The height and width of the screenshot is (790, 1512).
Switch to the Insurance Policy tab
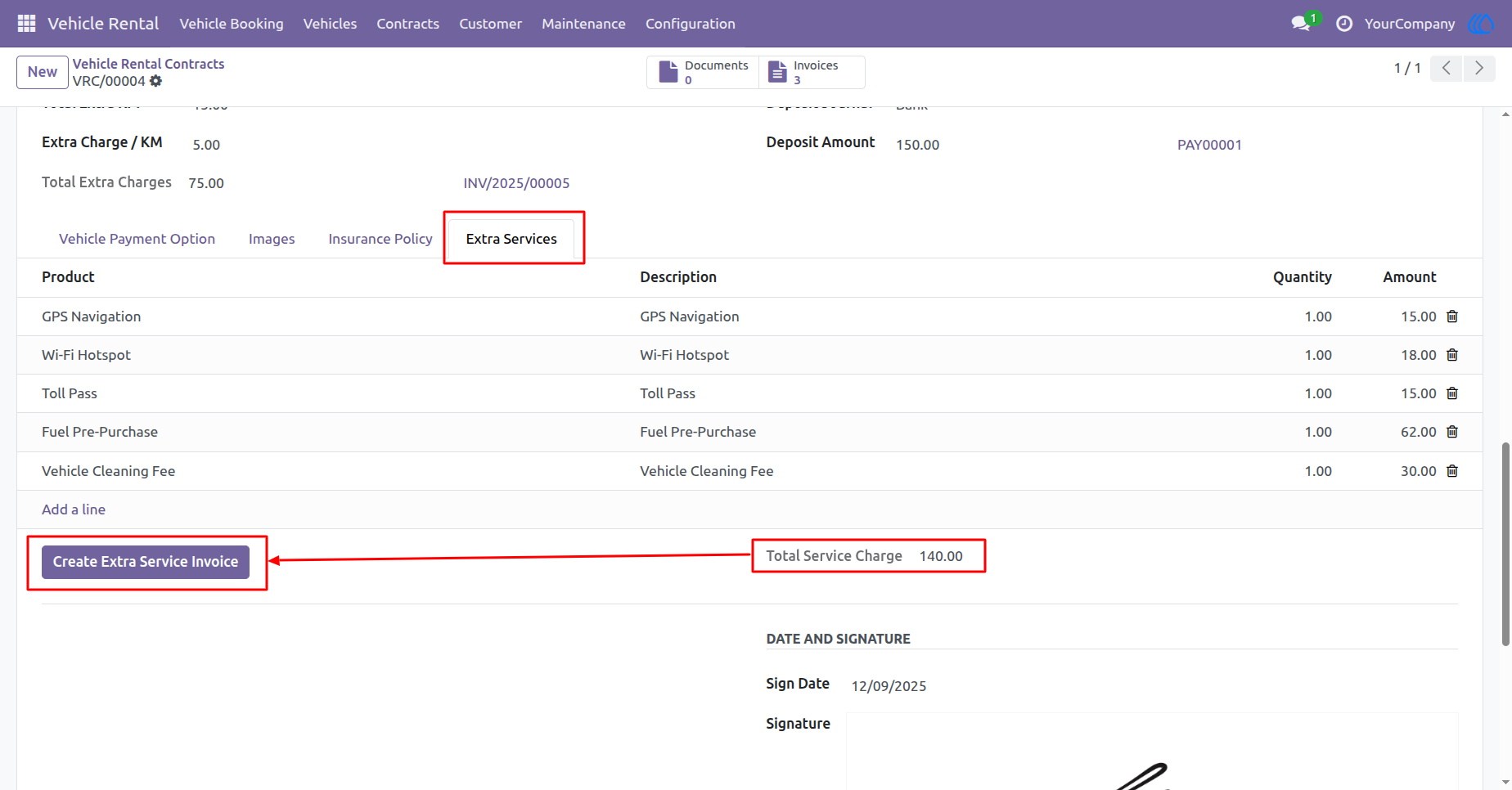tap(380, 239)
